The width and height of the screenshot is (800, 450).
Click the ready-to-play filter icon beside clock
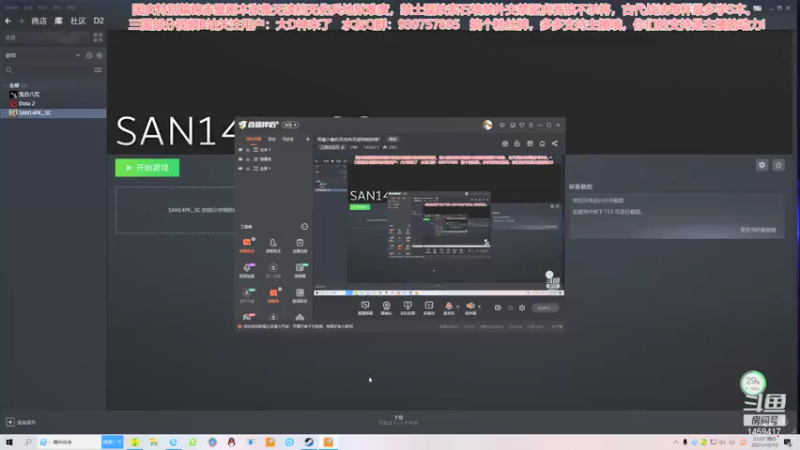tap(99, 55)
